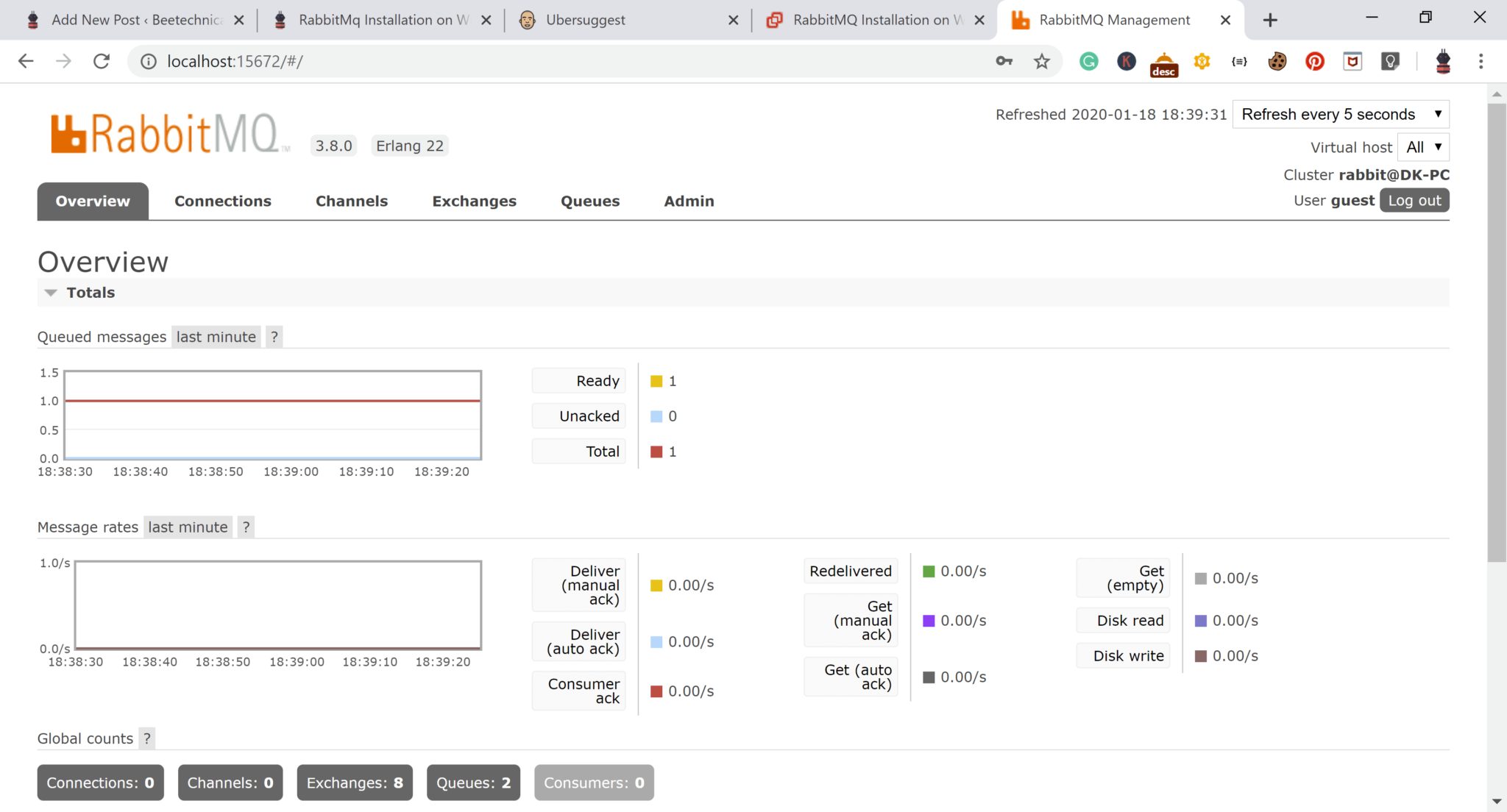Switch to the Queues tab
1507x812 pixels.
point(590,201)
